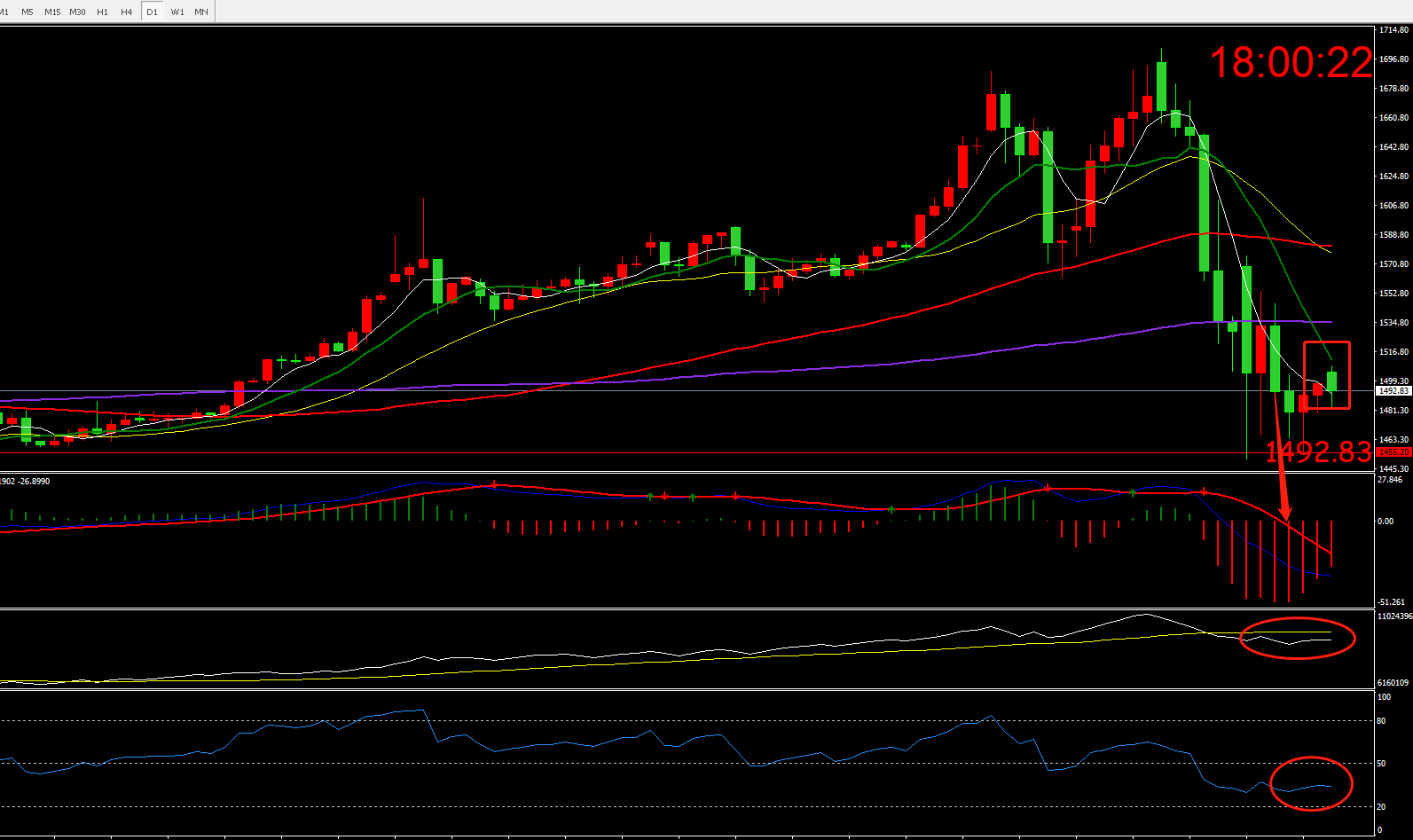The image size is (1413, 840).
Task: Click the current price label 1492.83 on axis
Action: pyautogui.click(x=1393, y=391)
